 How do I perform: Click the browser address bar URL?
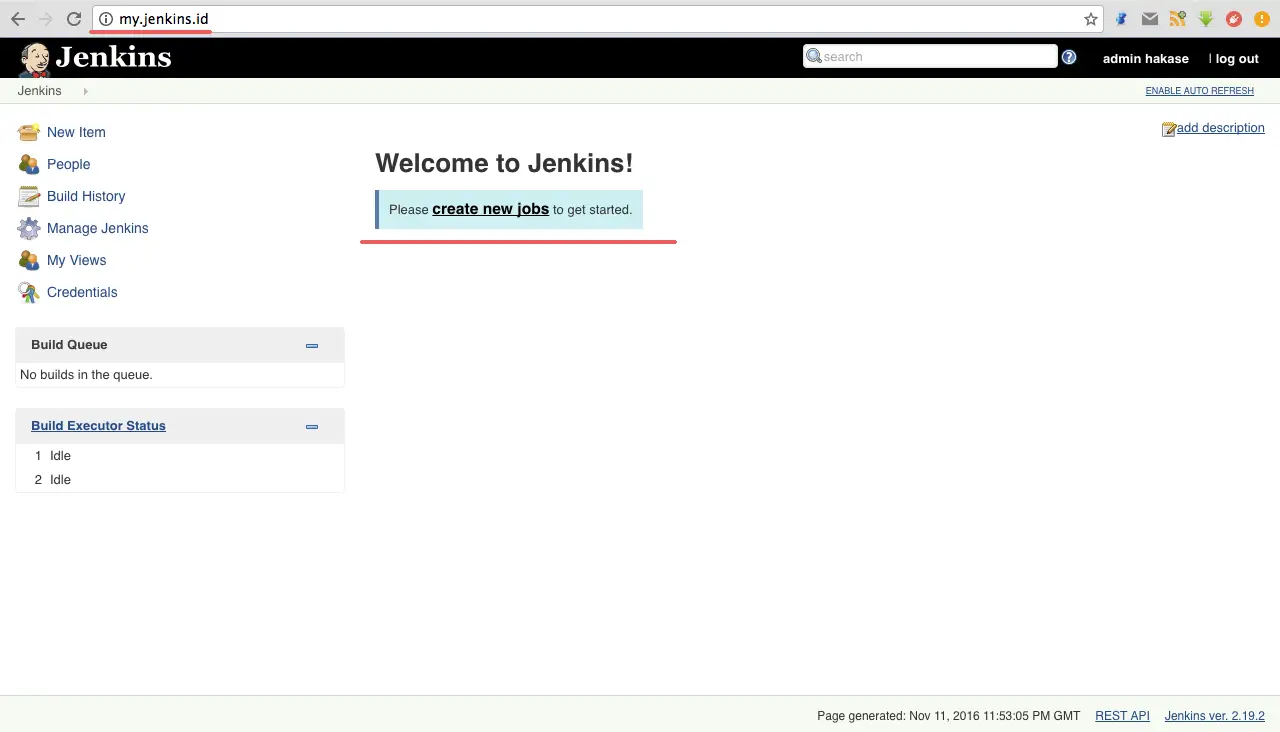tap(164, 19)
